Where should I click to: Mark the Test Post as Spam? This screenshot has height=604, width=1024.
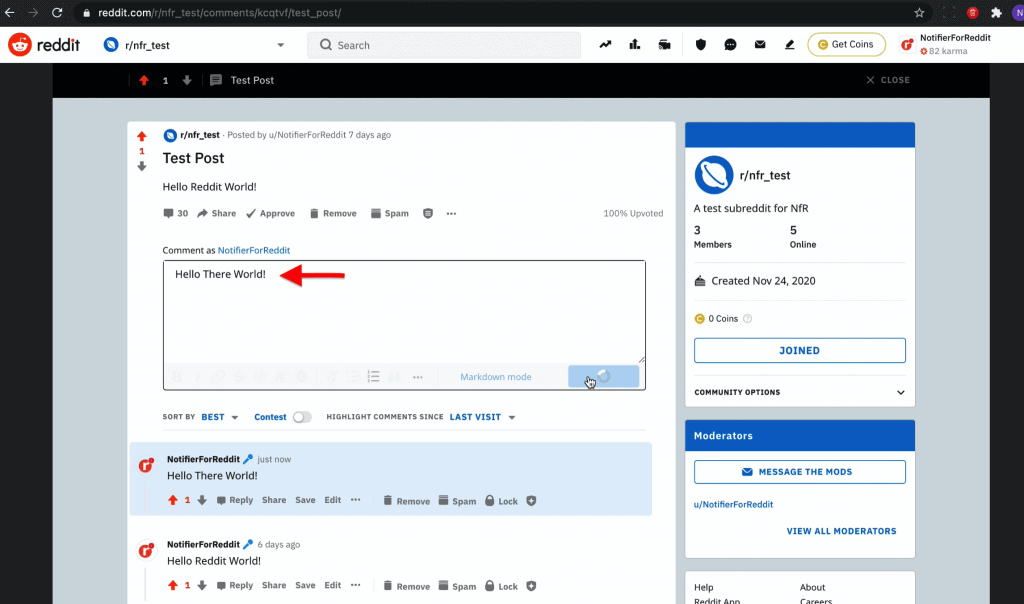pos(390,214)
